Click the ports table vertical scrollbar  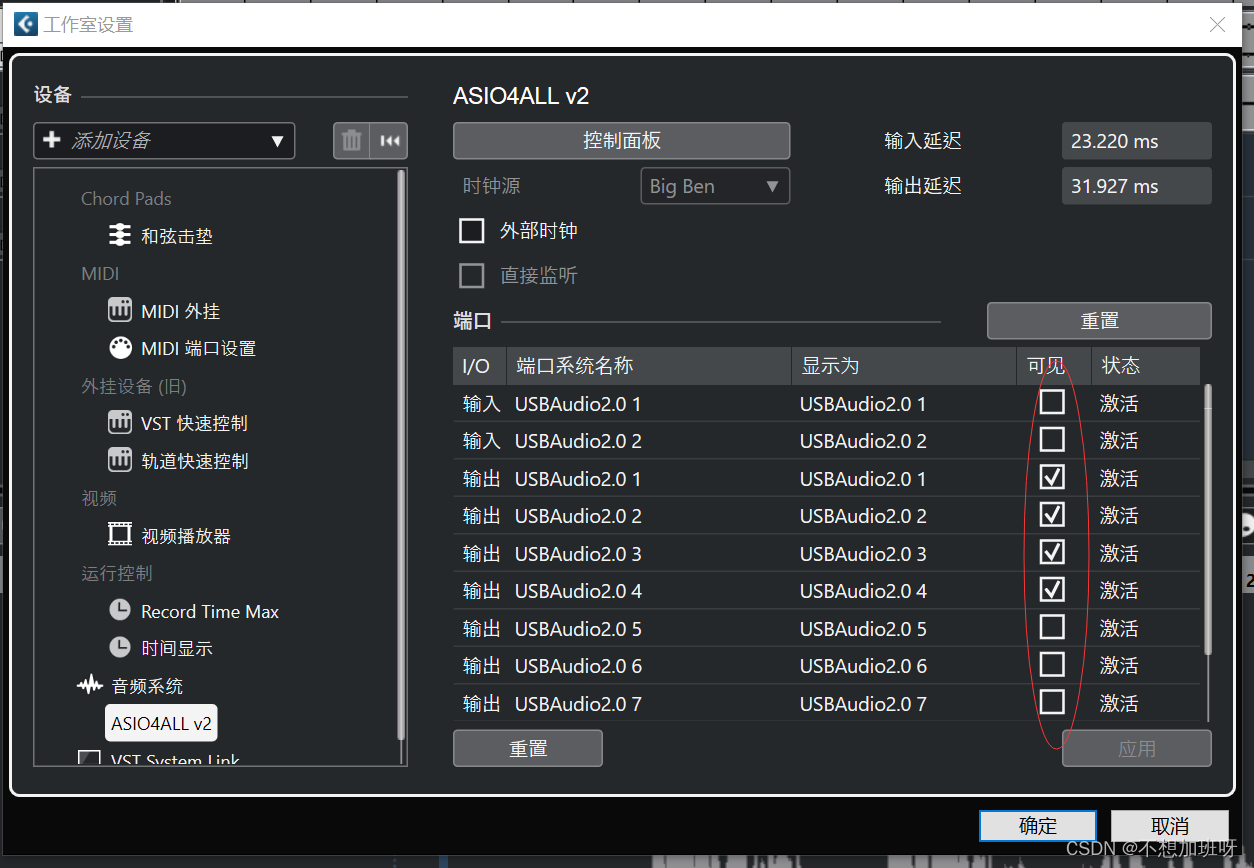(x=1207, y=520)
